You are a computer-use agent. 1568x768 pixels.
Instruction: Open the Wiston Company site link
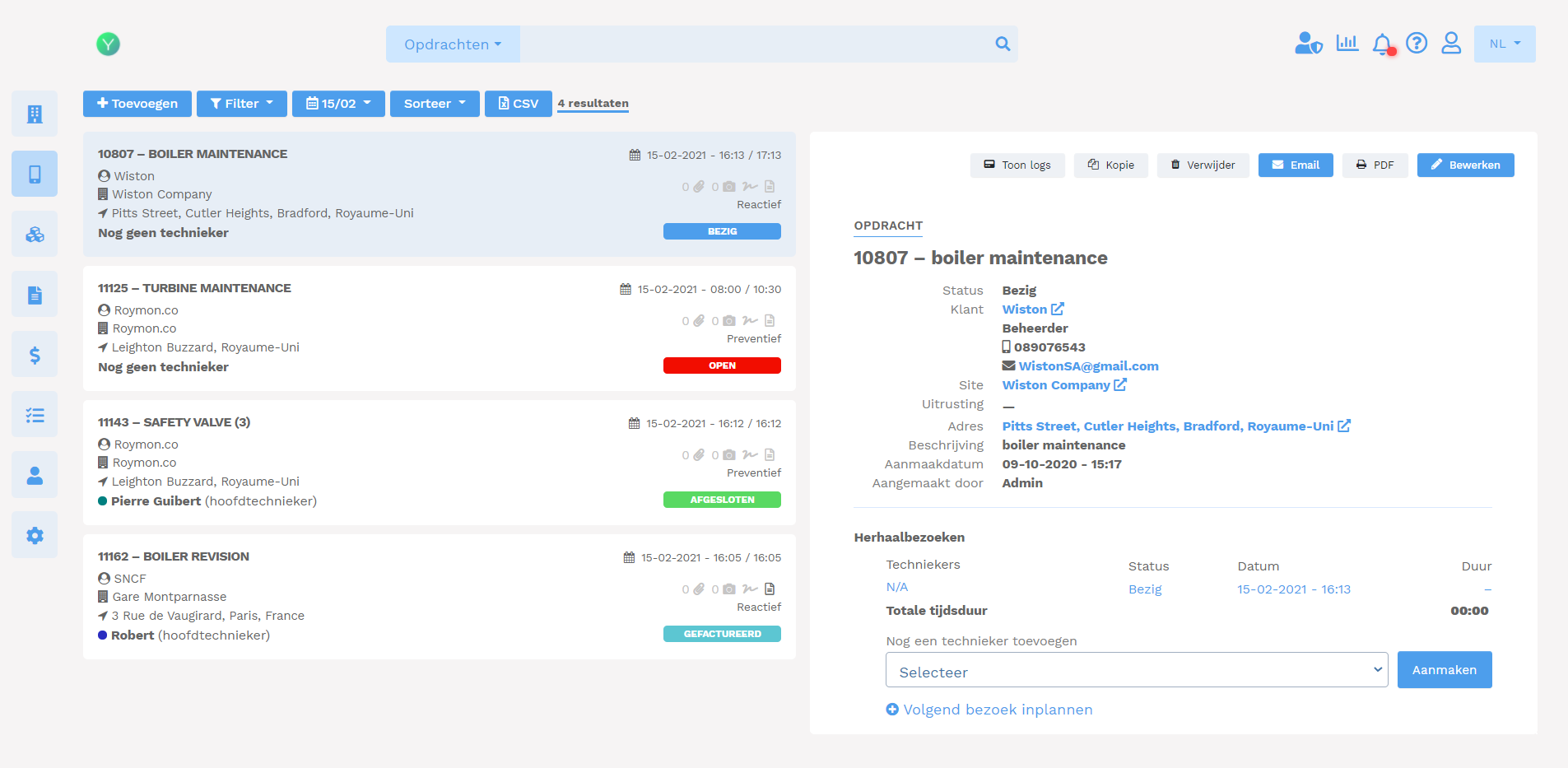pos(1056,384)
